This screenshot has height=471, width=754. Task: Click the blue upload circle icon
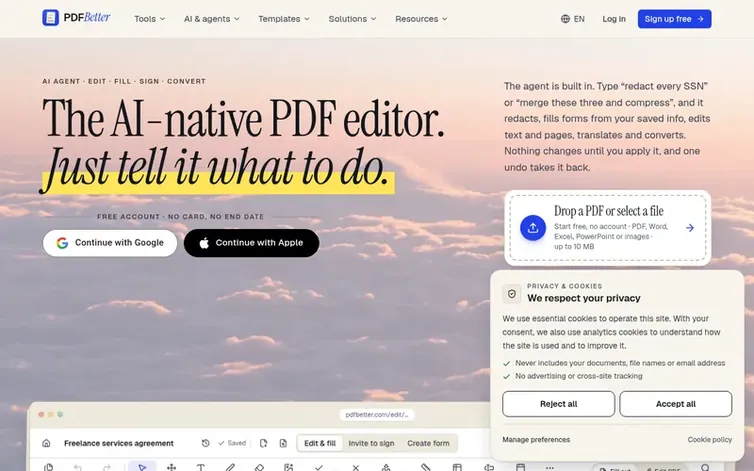coord(533,228)
